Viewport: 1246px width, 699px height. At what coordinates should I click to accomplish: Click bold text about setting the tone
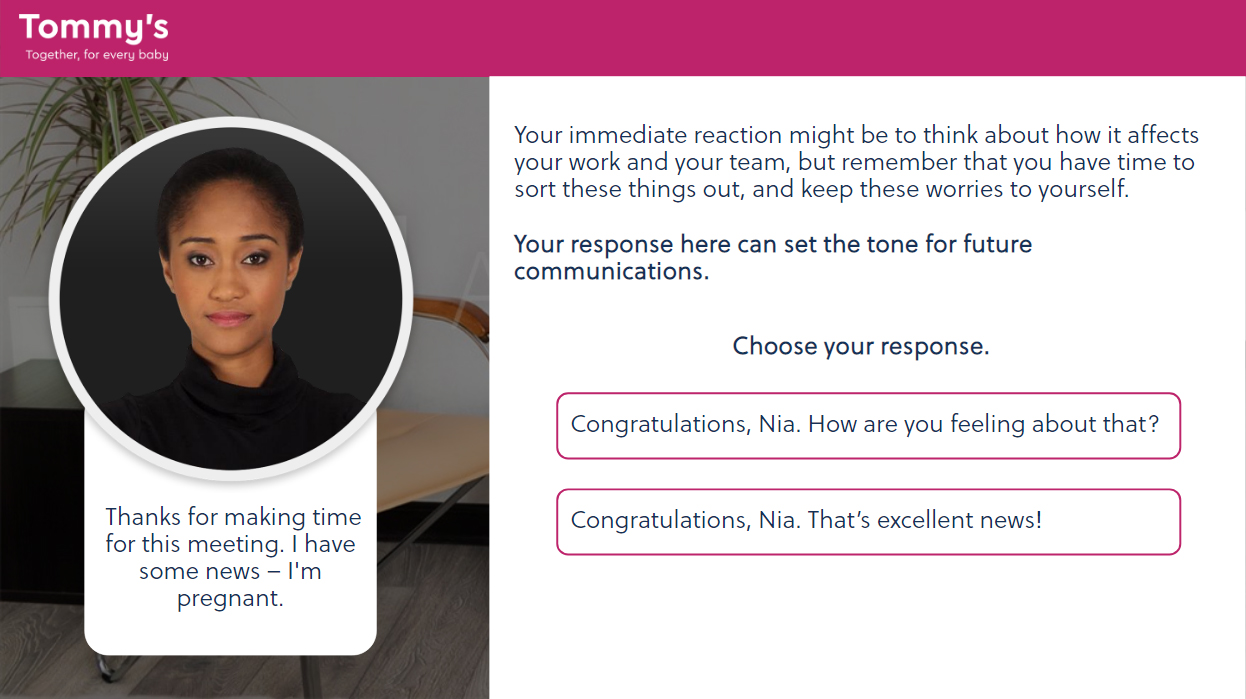pos(772,257)
